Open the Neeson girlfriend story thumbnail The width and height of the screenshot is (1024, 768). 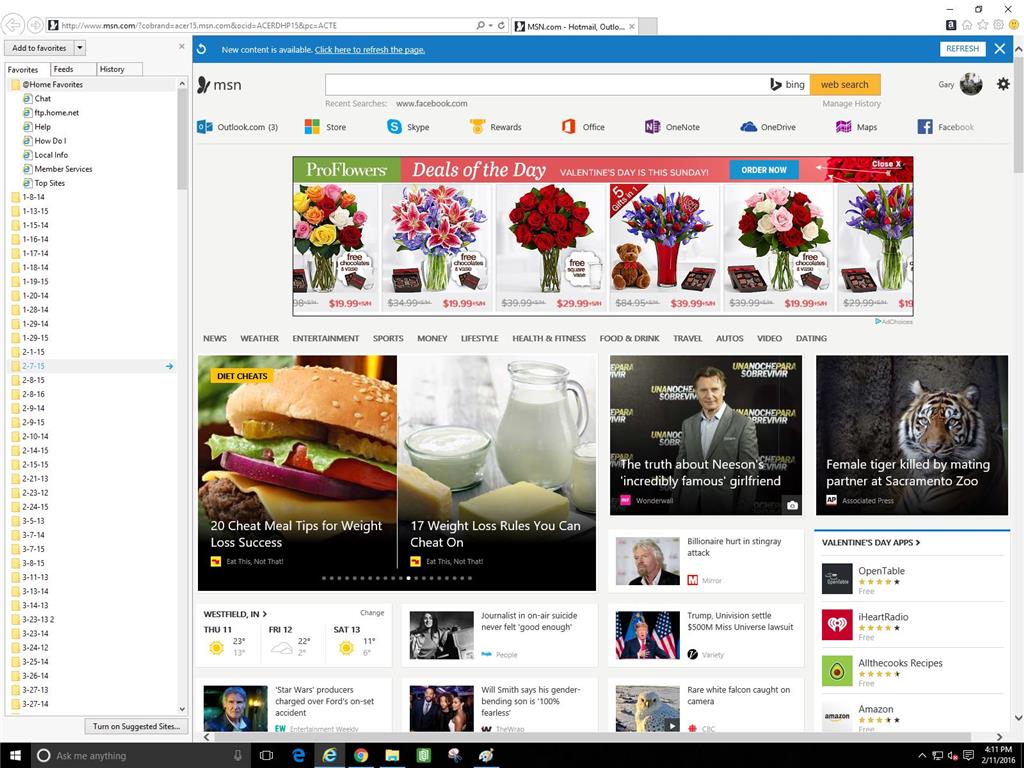click(705, 435)
